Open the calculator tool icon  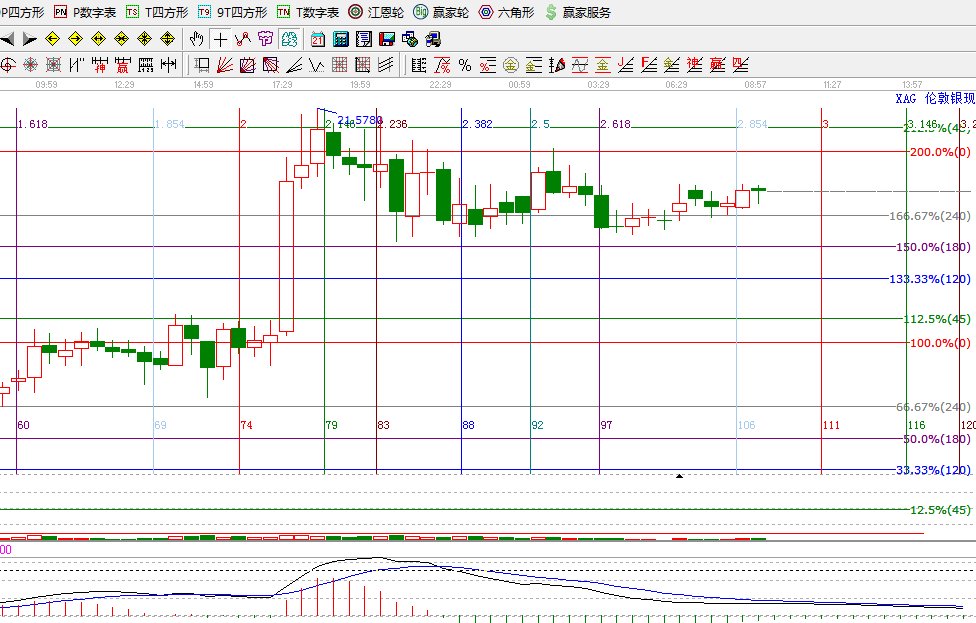[341, 39]
